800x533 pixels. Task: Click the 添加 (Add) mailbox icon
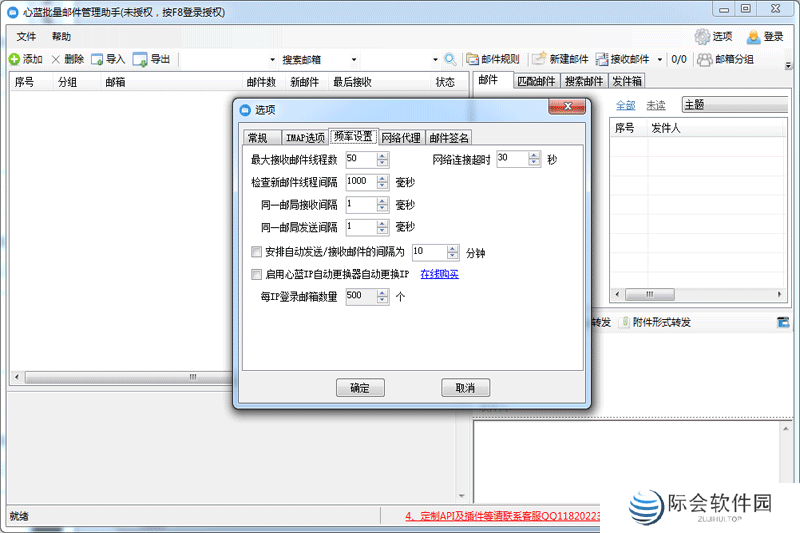(15, 59)
